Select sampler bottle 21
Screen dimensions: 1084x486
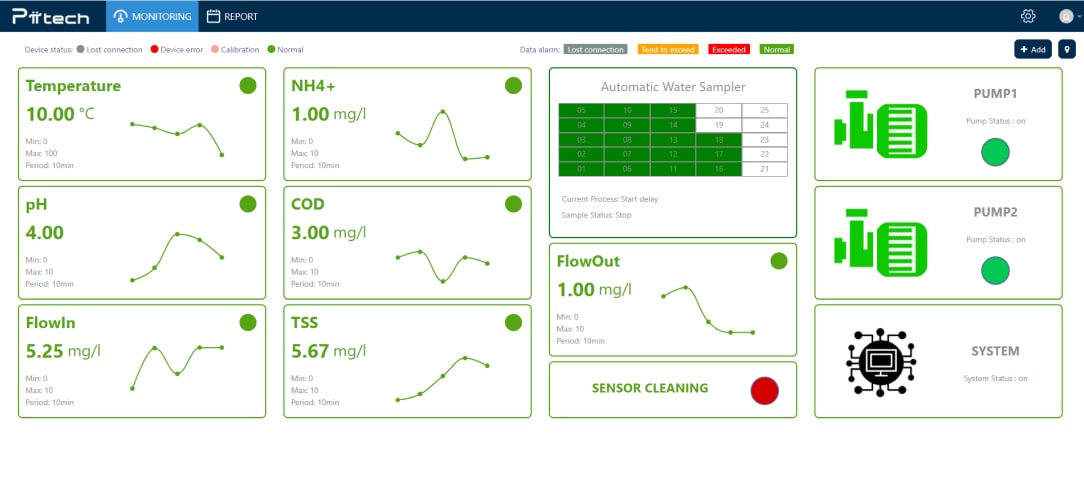pos(765,169)
